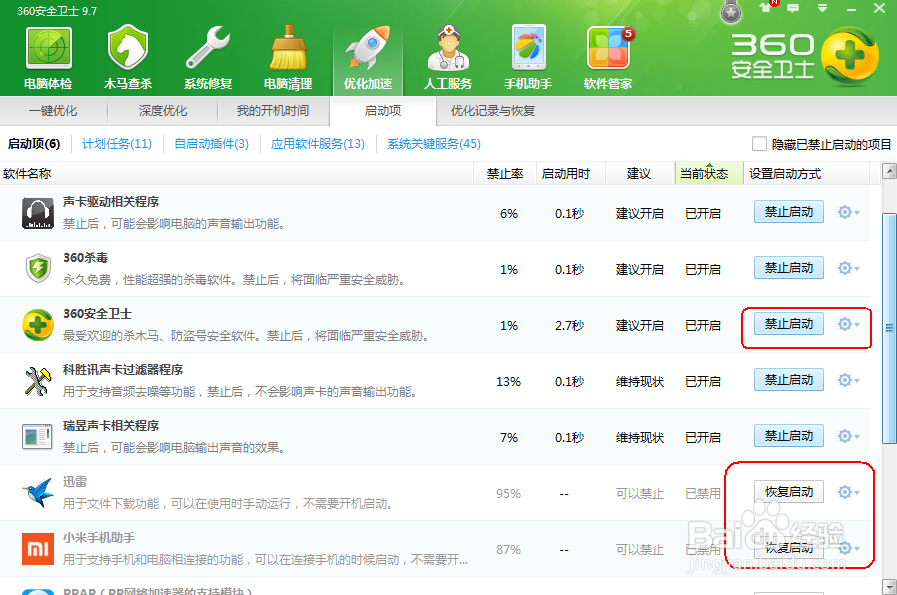897x595 pixels.
Task: Click the medal icon in title bar
Action: (x=731, y=13)
